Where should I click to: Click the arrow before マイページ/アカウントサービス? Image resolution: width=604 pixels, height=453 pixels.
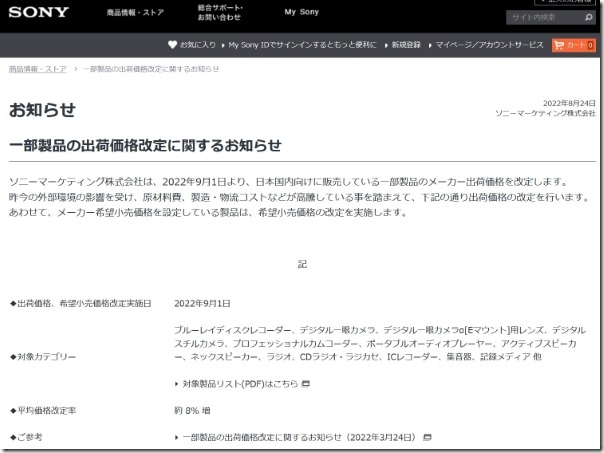tap(430, 45)
